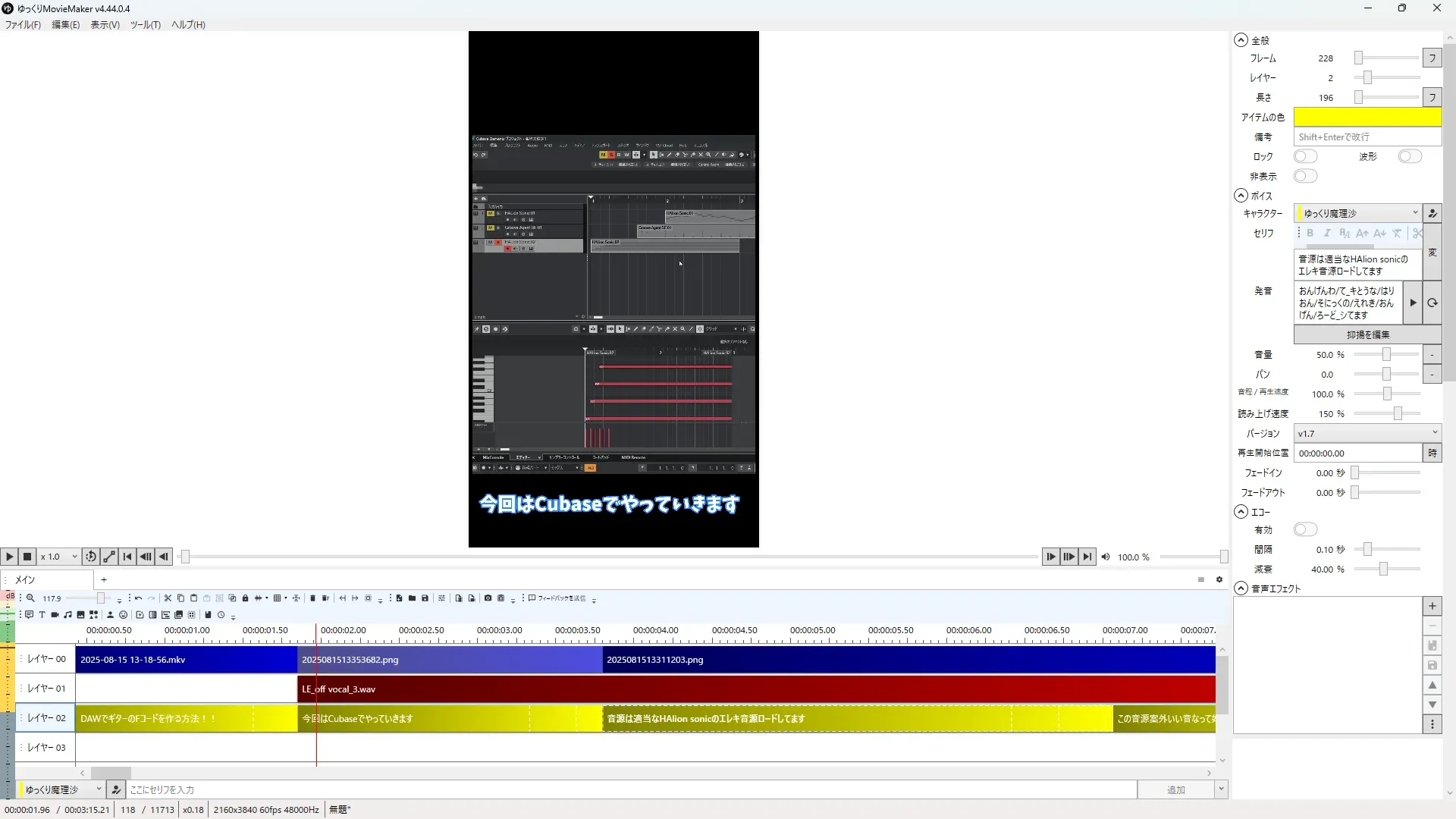Collapse the ボイス section
The width and height of the screenshot is (1456, 819).
point(1241,196)
